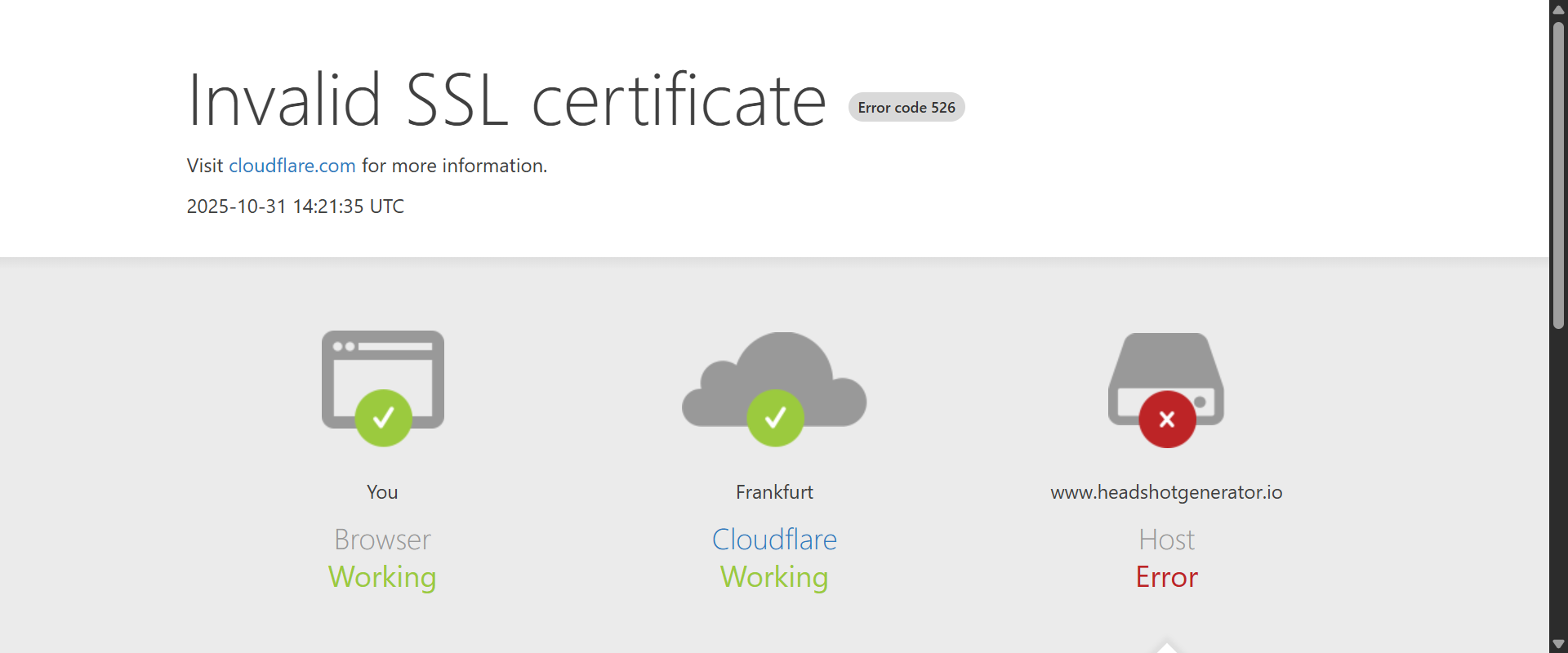Click the green checkmark on browser icon
The height and width of the screenshot is (653, 1568).
click(383, 418)
